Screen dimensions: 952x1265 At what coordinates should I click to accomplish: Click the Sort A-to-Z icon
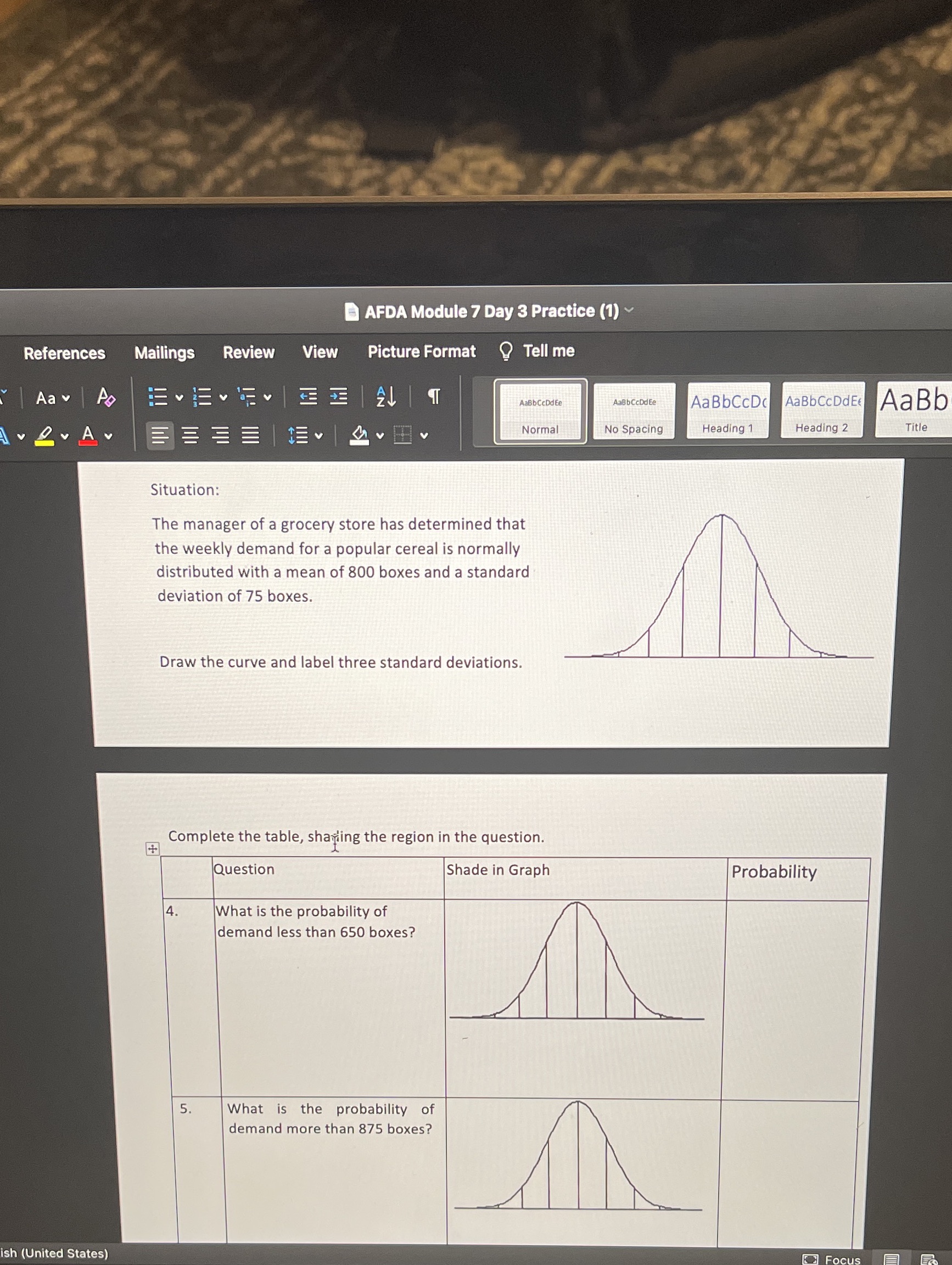[x=386, y=396]
